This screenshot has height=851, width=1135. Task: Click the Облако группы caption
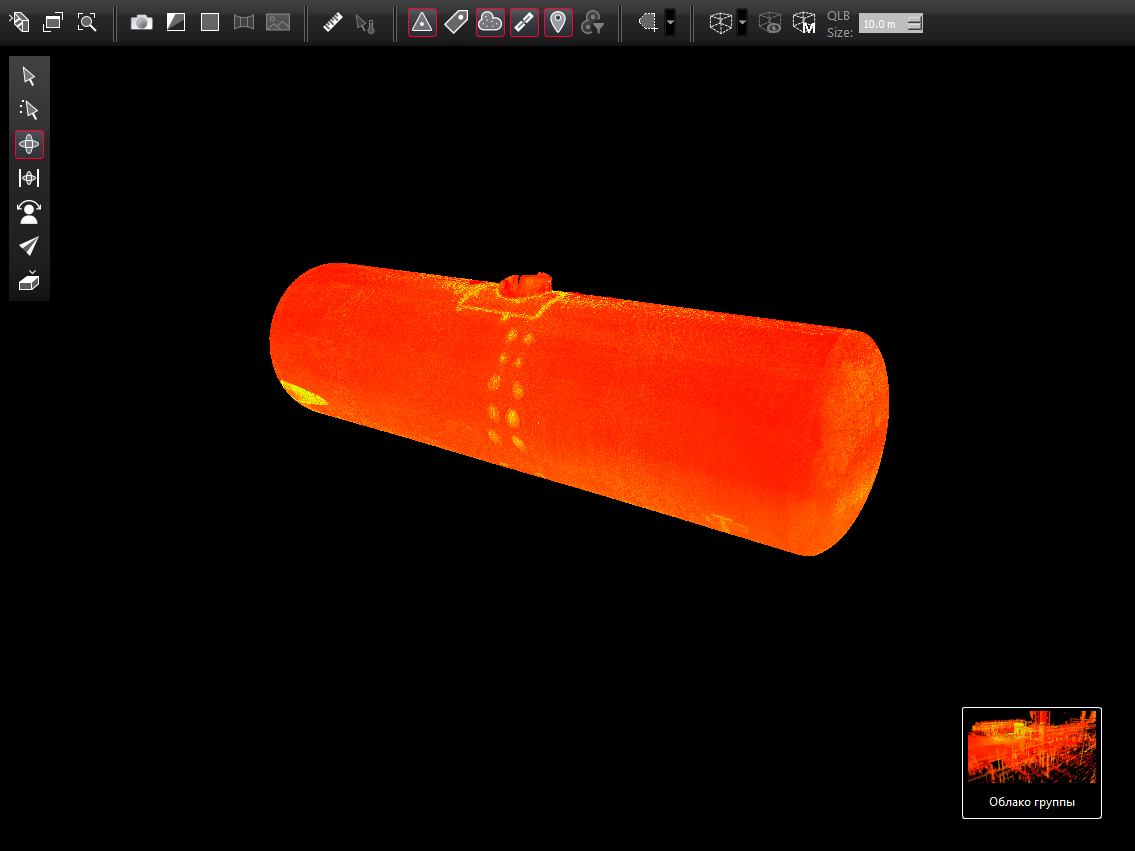[1031, 802]
